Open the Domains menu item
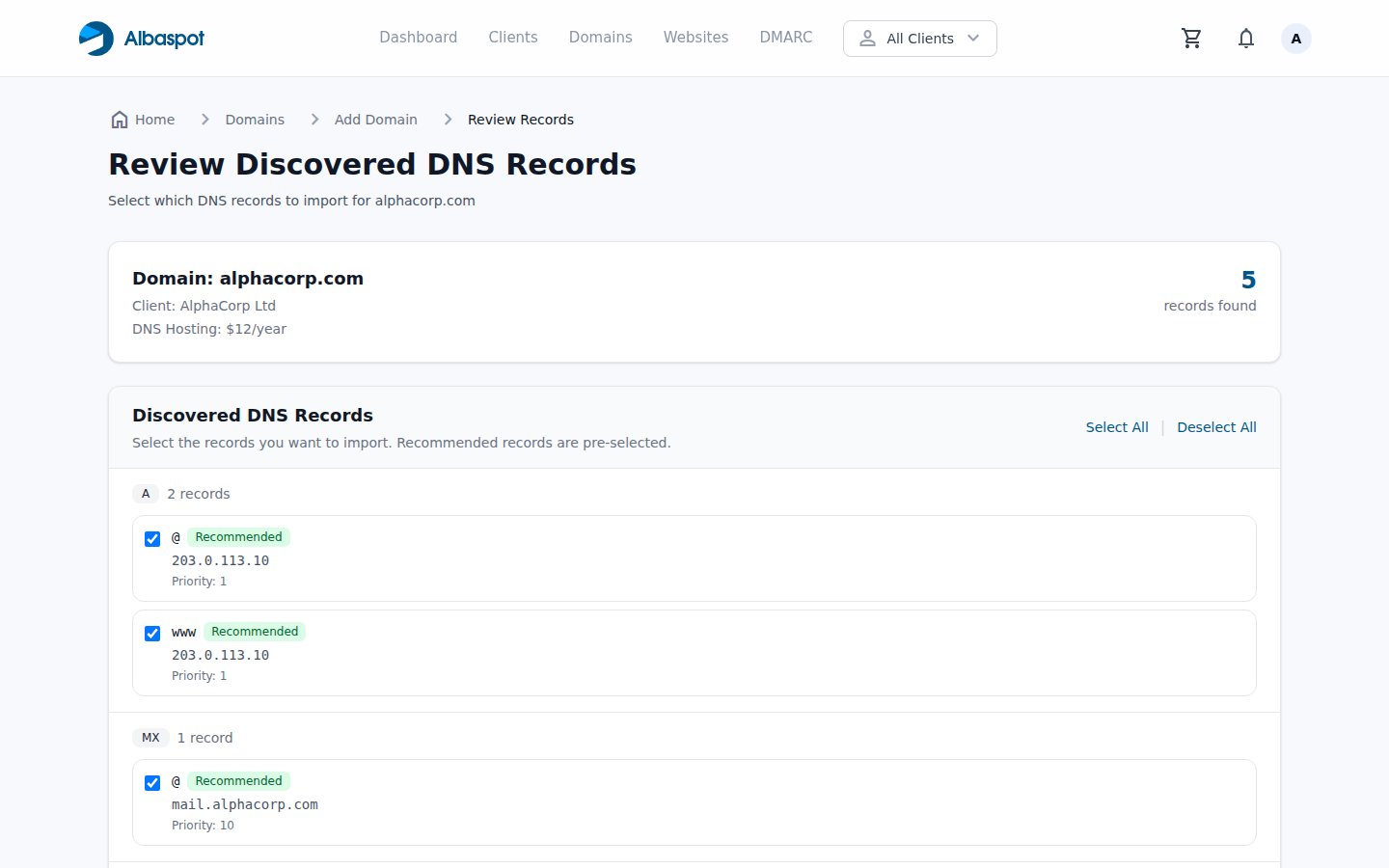This screenshot has height=868, width=1389. (x=600, y=37)
